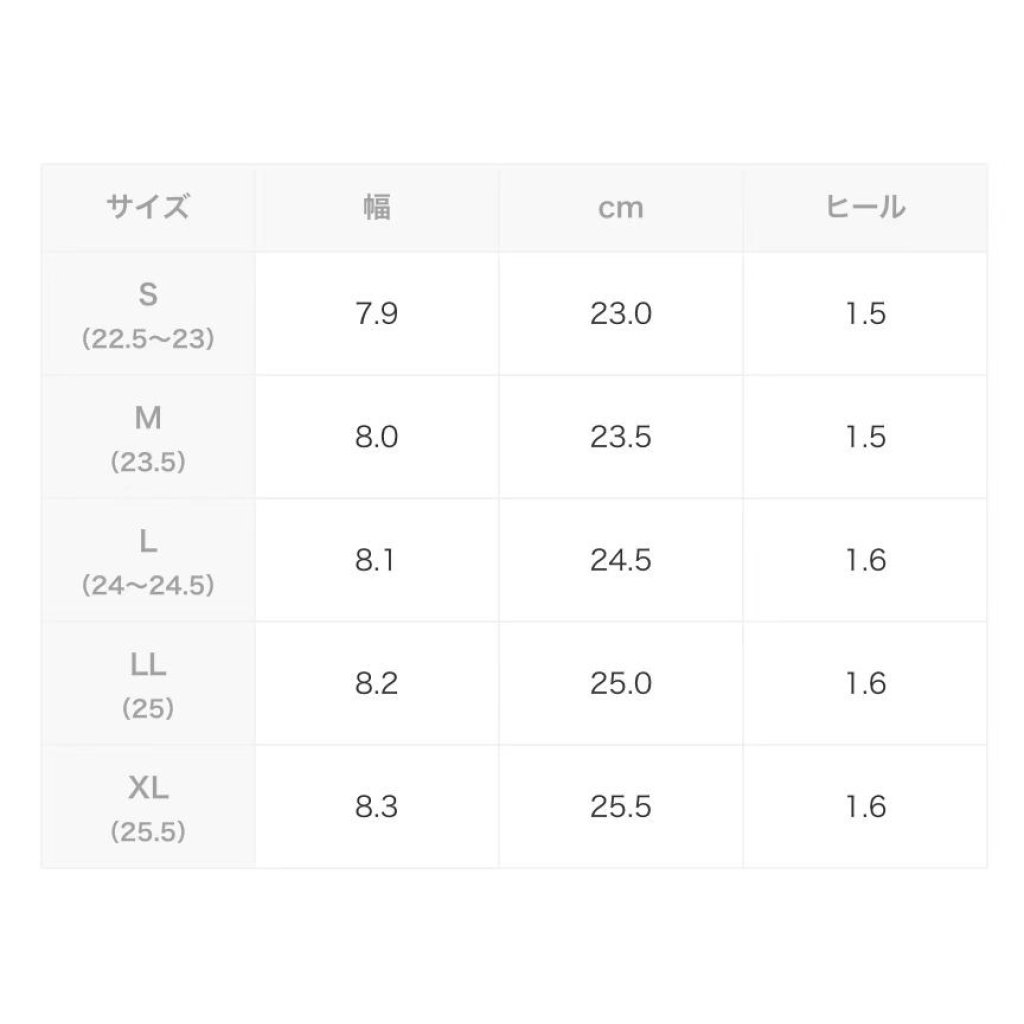
Task: Click the ヒール column header
Action: tap(865, 208)
